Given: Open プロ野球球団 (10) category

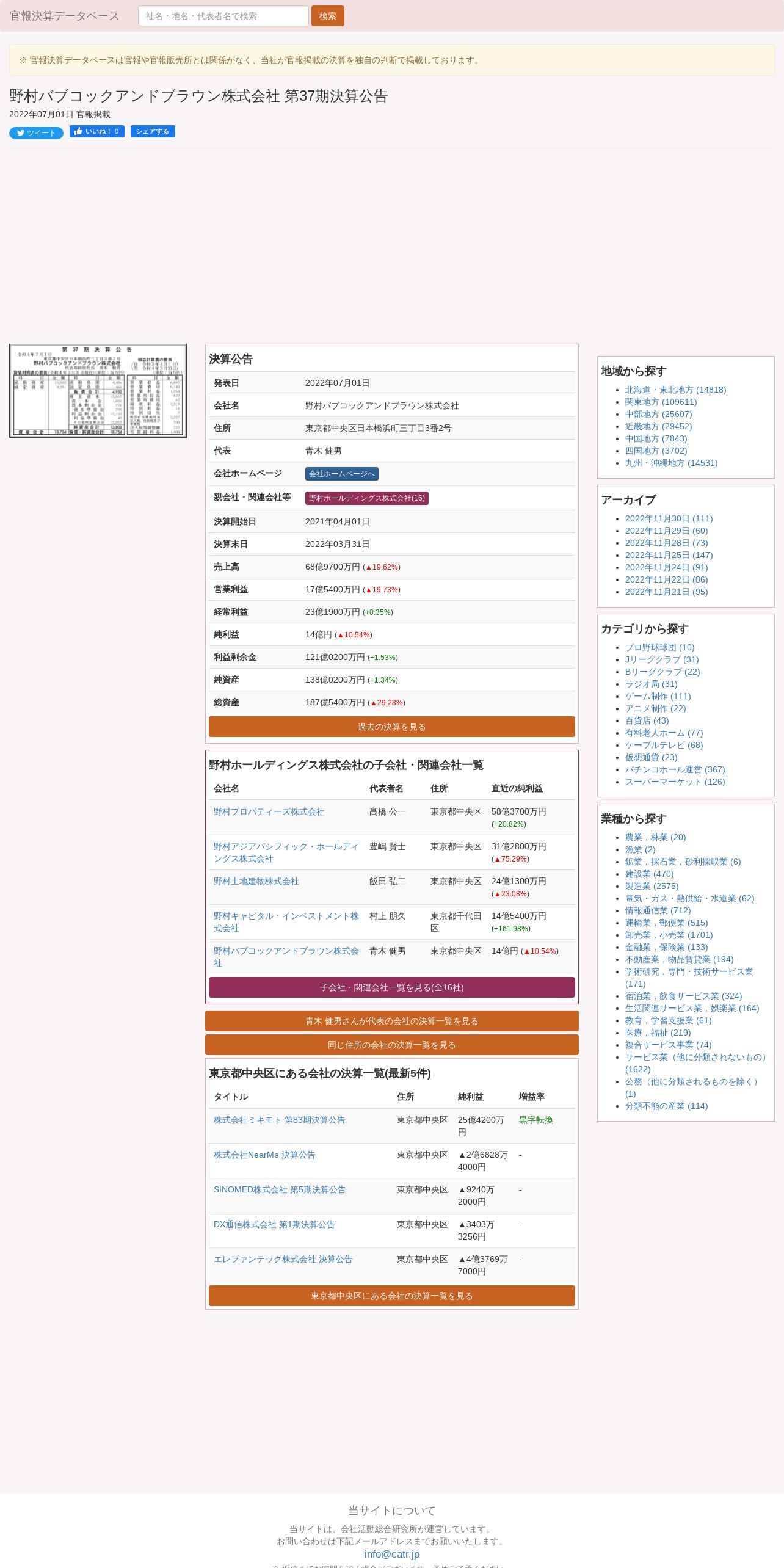Looking at the screenshot, I should (x=659, y=647).
